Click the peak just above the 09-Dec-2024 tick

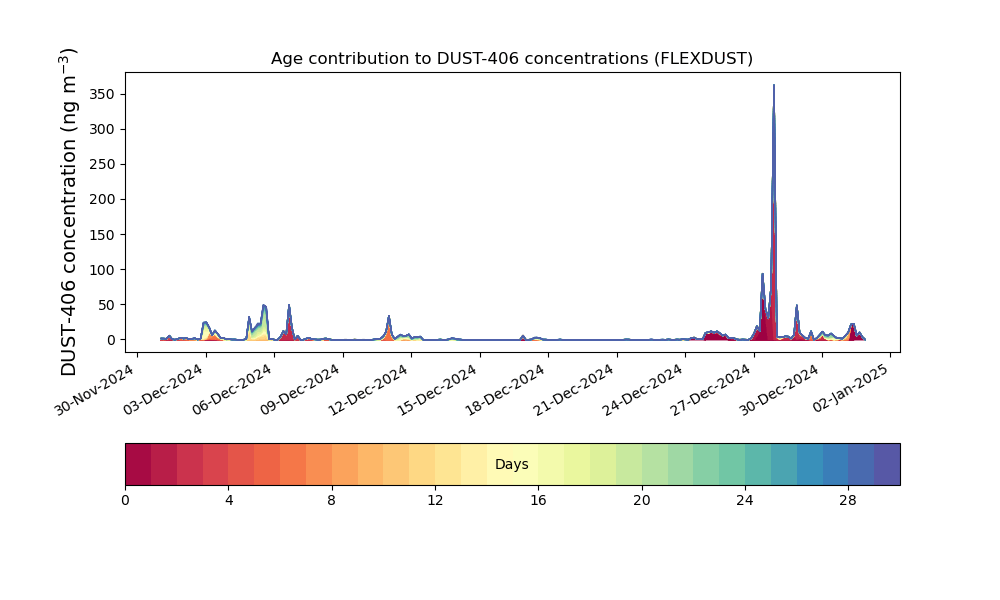click(289, 322)
